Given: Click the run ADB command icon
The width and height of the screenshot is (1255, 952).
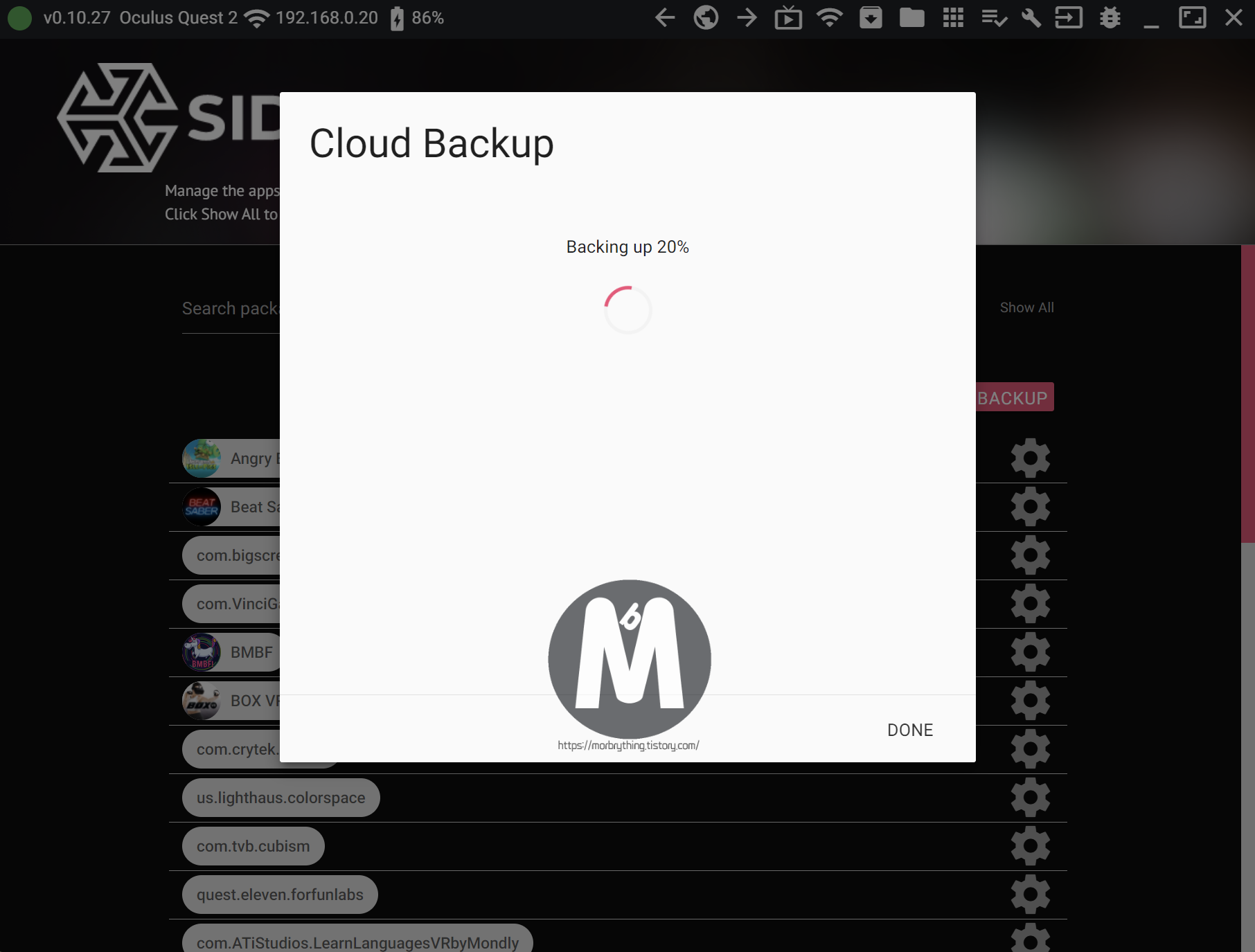Looking at the screenshot, I should tap(1069, 18).
